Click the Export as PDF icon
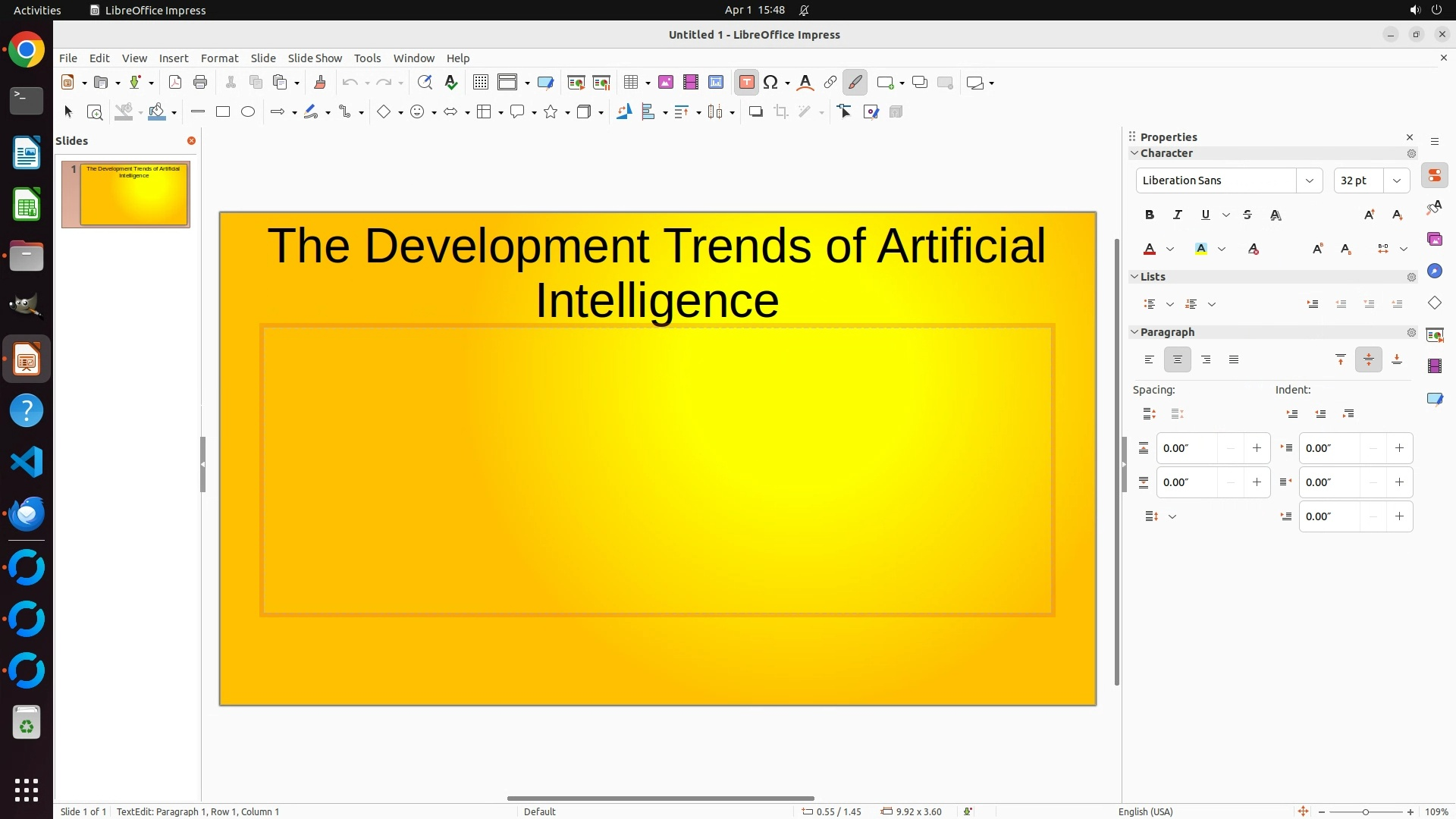 click(x=175, y=83)
